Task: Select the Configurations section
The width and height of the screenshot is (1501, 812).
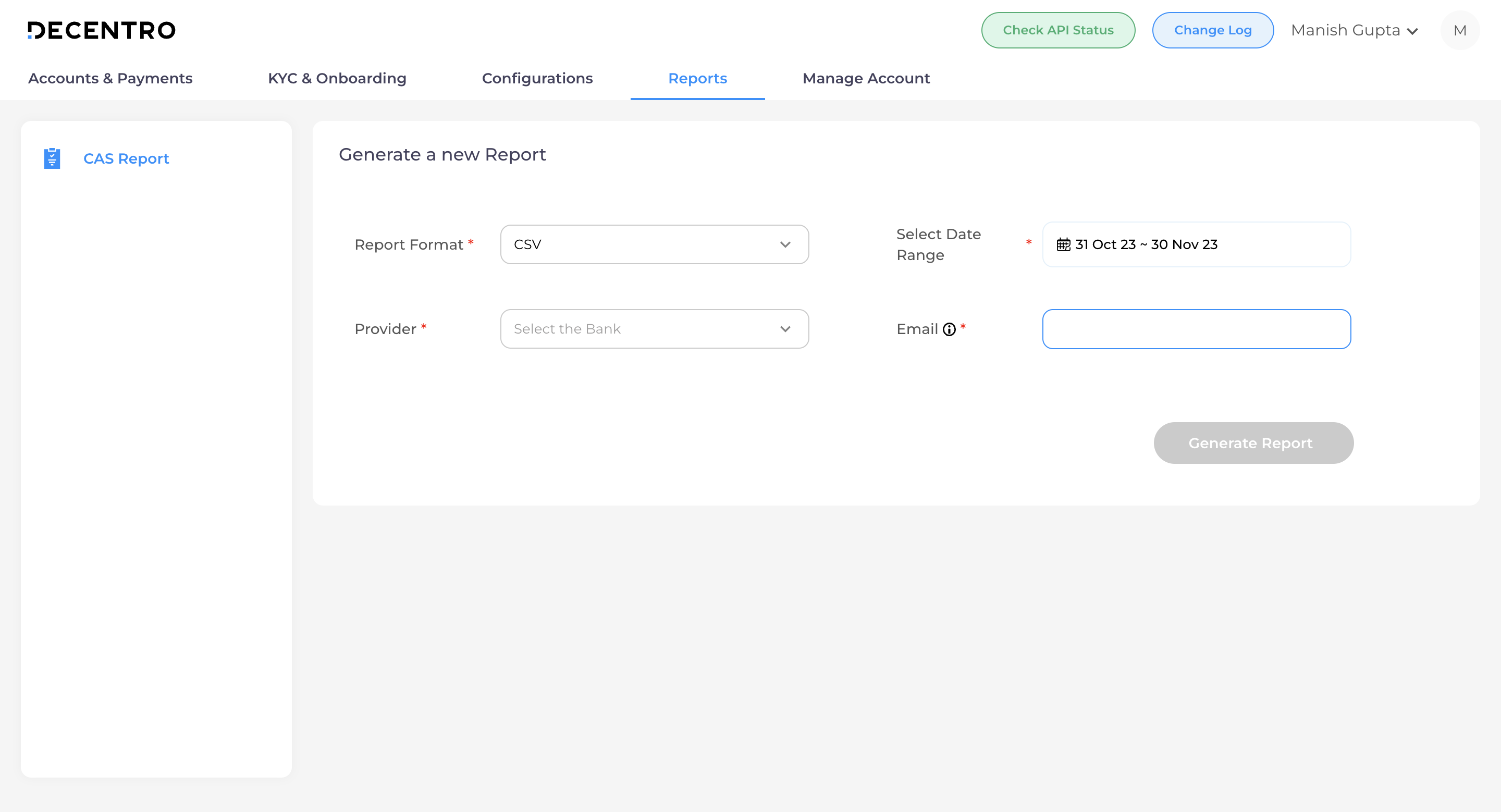Action: click(x=537, y=79)
